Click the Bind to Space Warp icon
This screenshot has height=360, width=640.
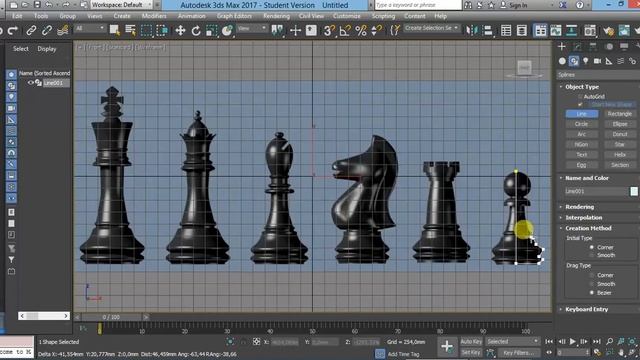coord(62,31)
